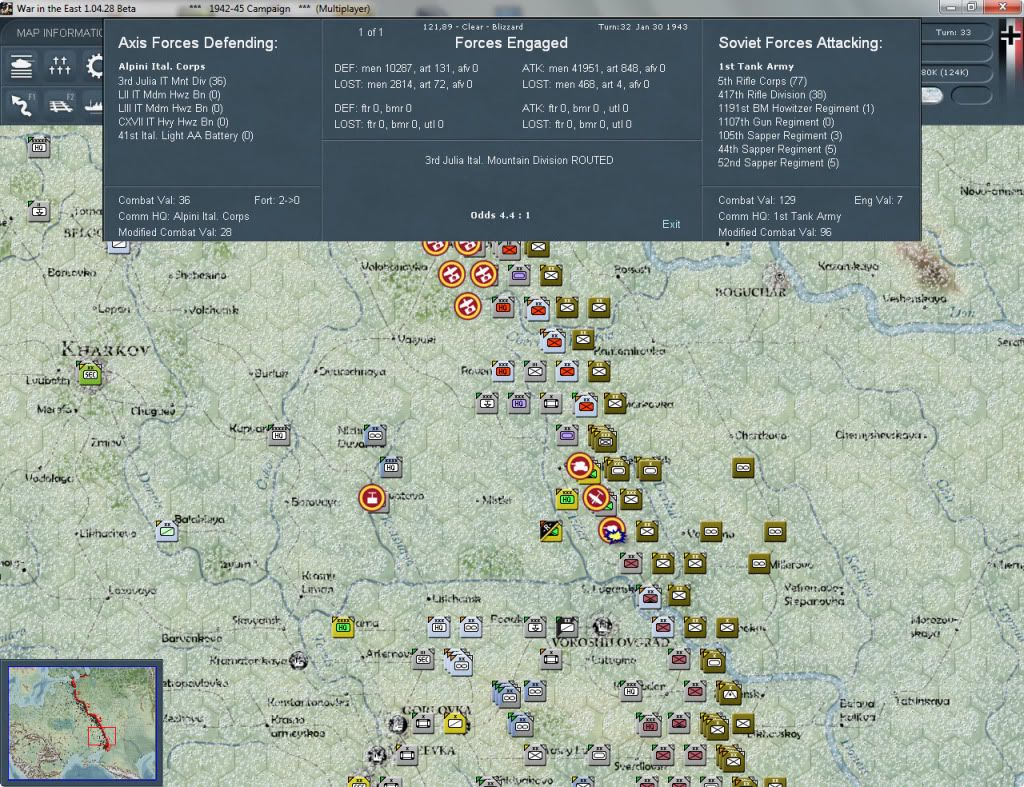Click the 'Eng Val: 7' value

click(x=878, y=200)
